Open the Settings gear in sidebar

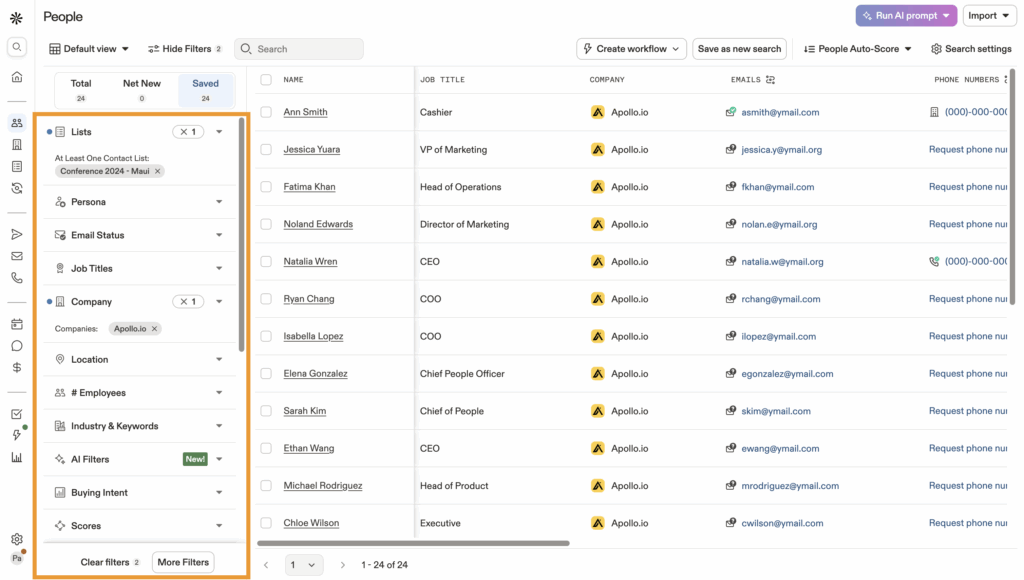pos(17,539)
